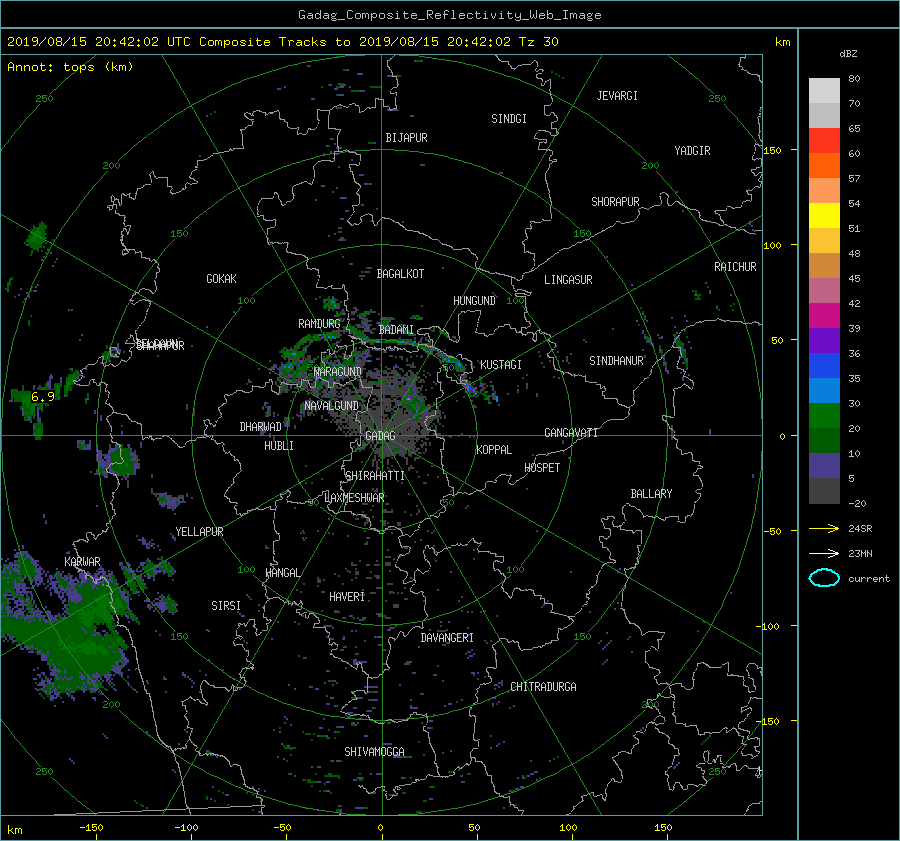Click the green 20 dBZ color swatch

pos(824,416)
